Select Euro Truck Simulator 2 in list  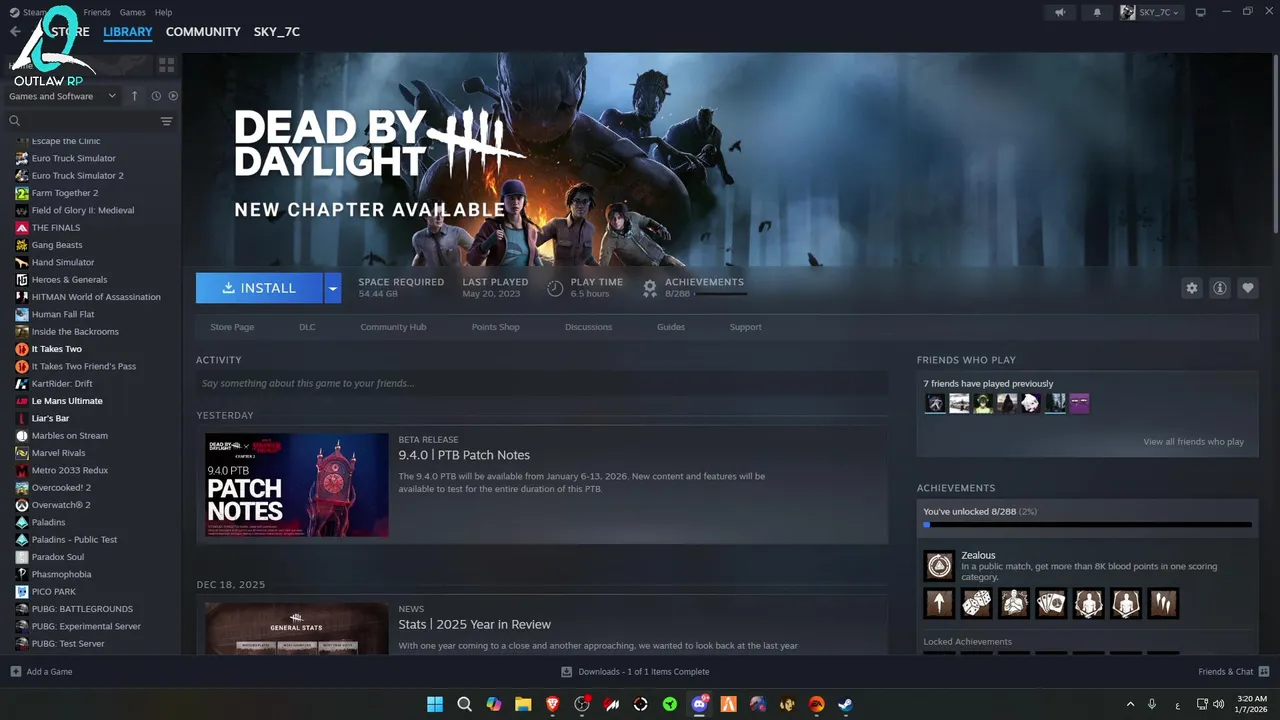(78, 176)
